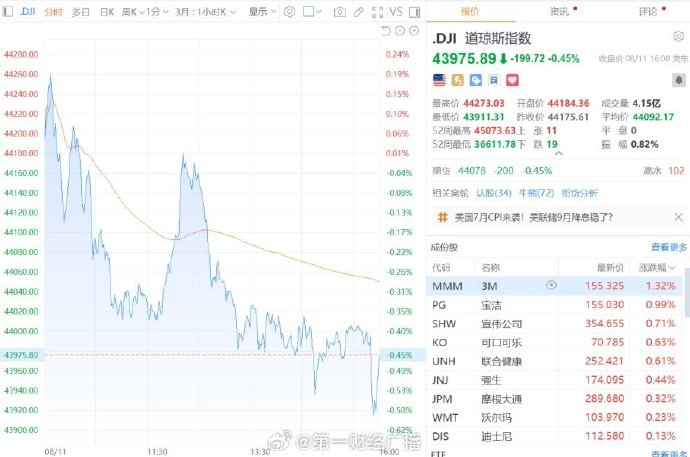Click the 名称 column header
The height and width of the screenshot is (457, 690).
[491, 267]
